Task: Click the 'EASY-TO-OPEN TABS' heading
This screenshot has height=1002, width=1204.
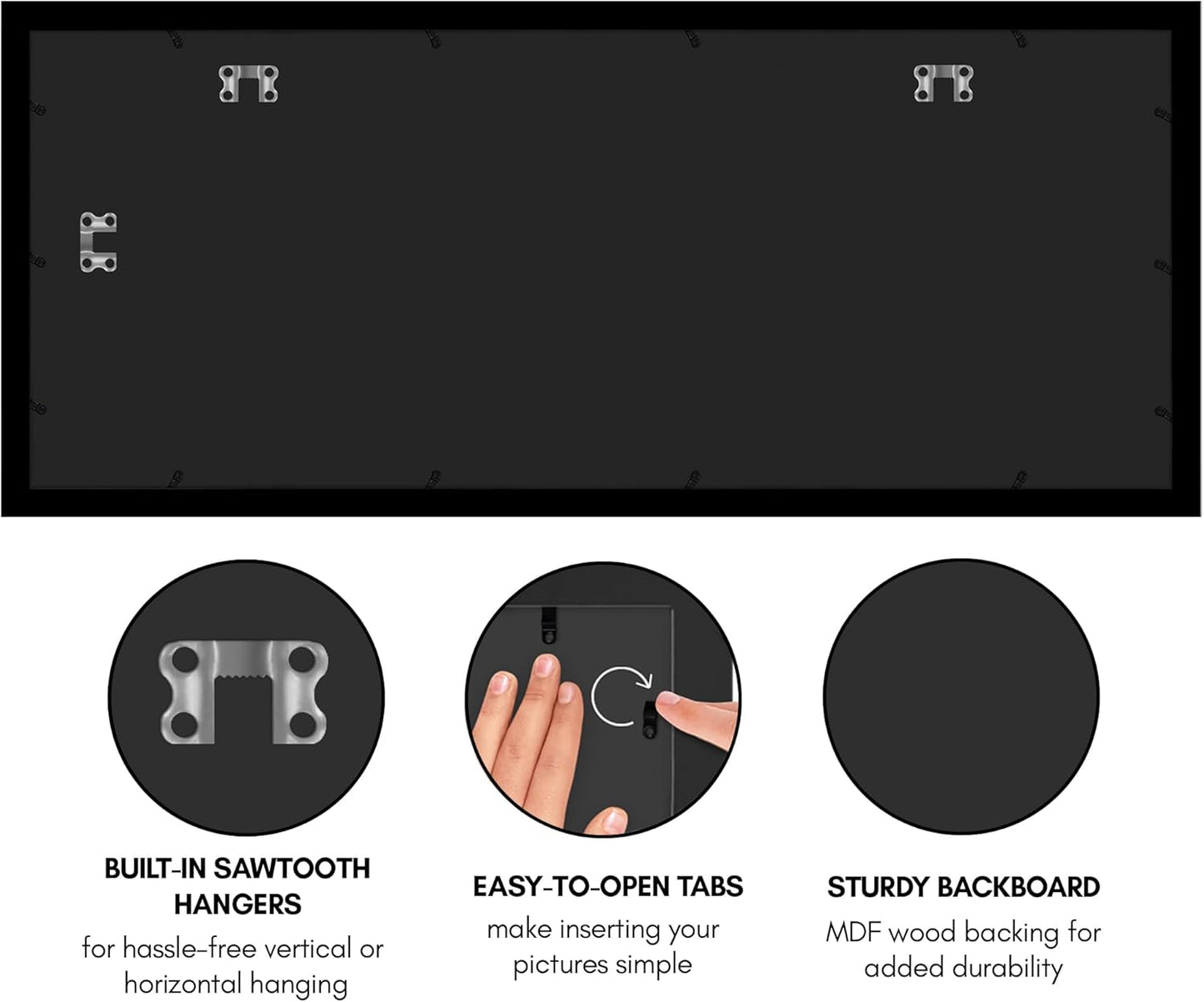Action: pos(607,887)
